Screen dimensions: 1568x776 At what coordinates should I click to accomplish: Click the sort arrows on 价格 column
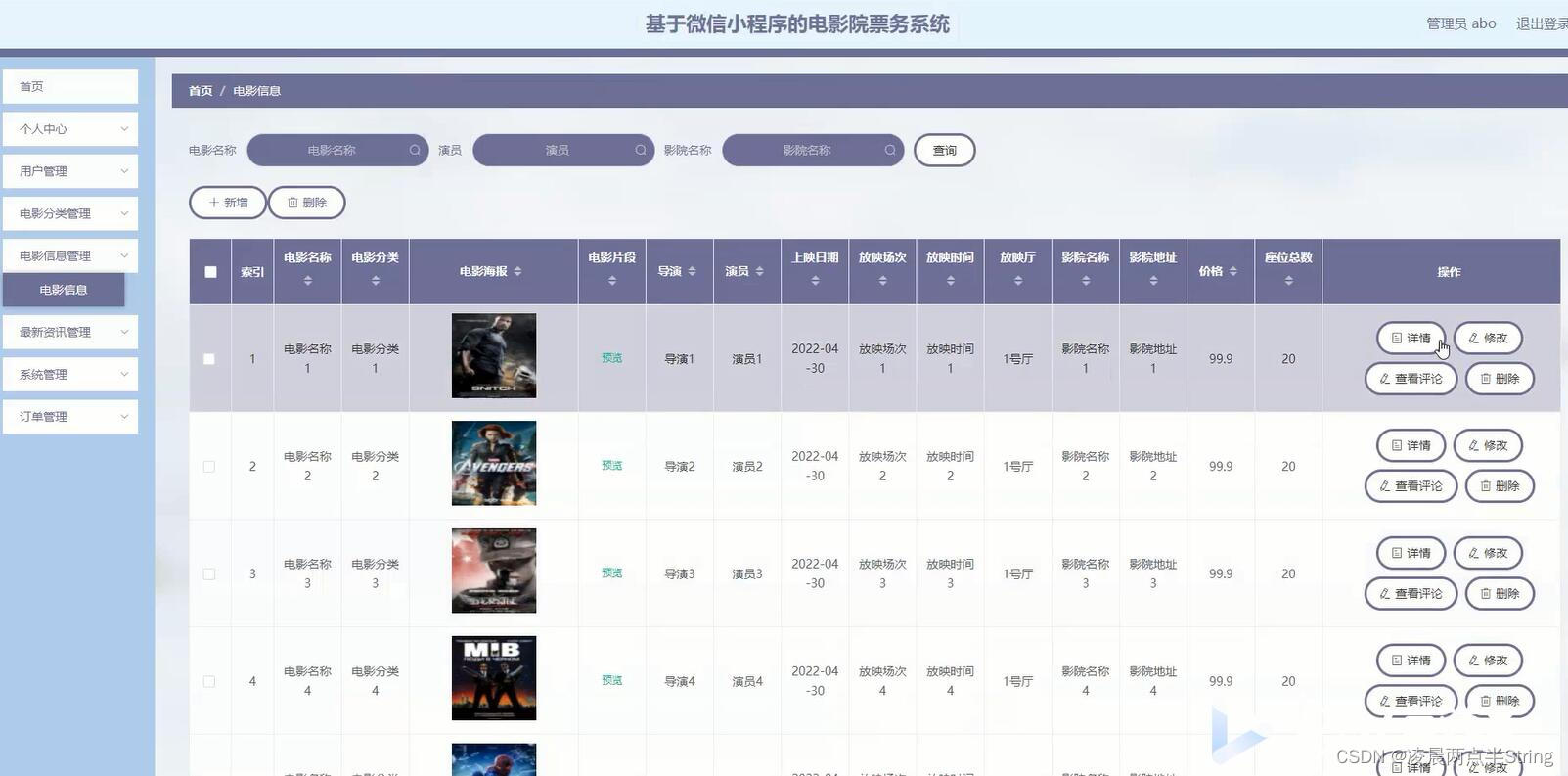tap(1233, 271)
